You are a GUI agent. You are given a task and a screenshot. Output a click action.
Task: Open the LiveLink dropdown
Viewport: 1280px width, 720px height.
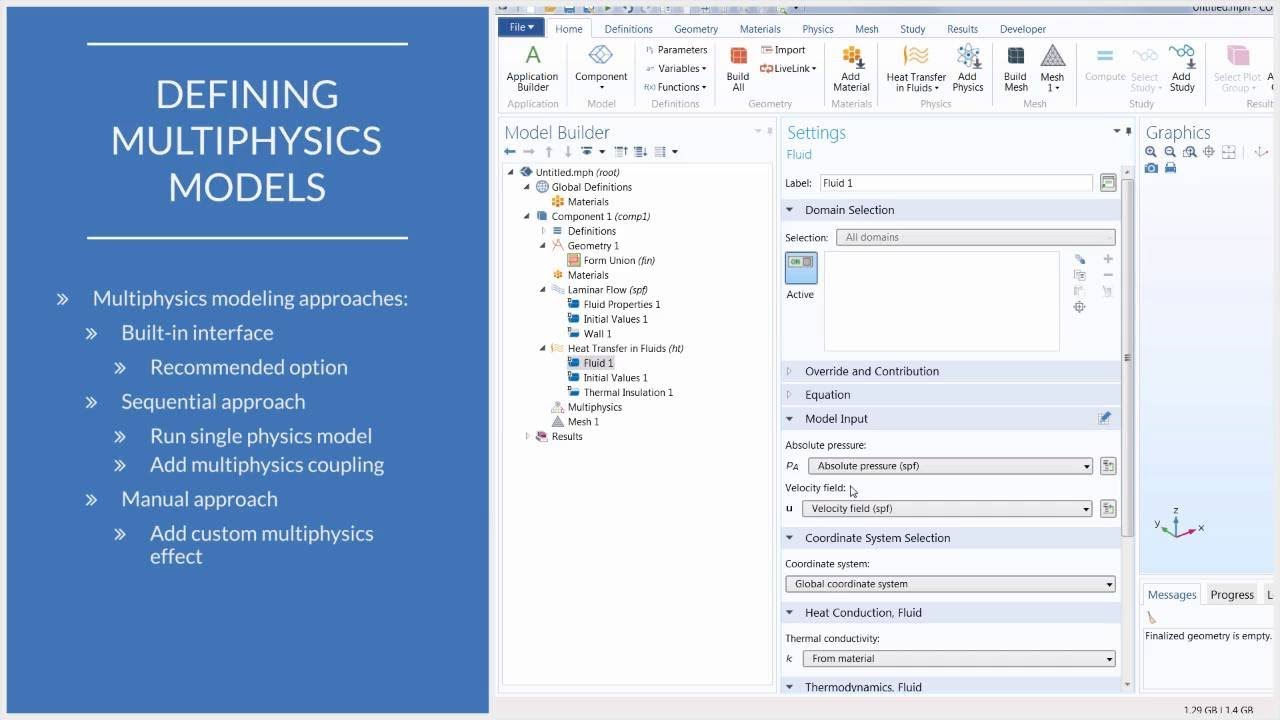tap(788, 69)
